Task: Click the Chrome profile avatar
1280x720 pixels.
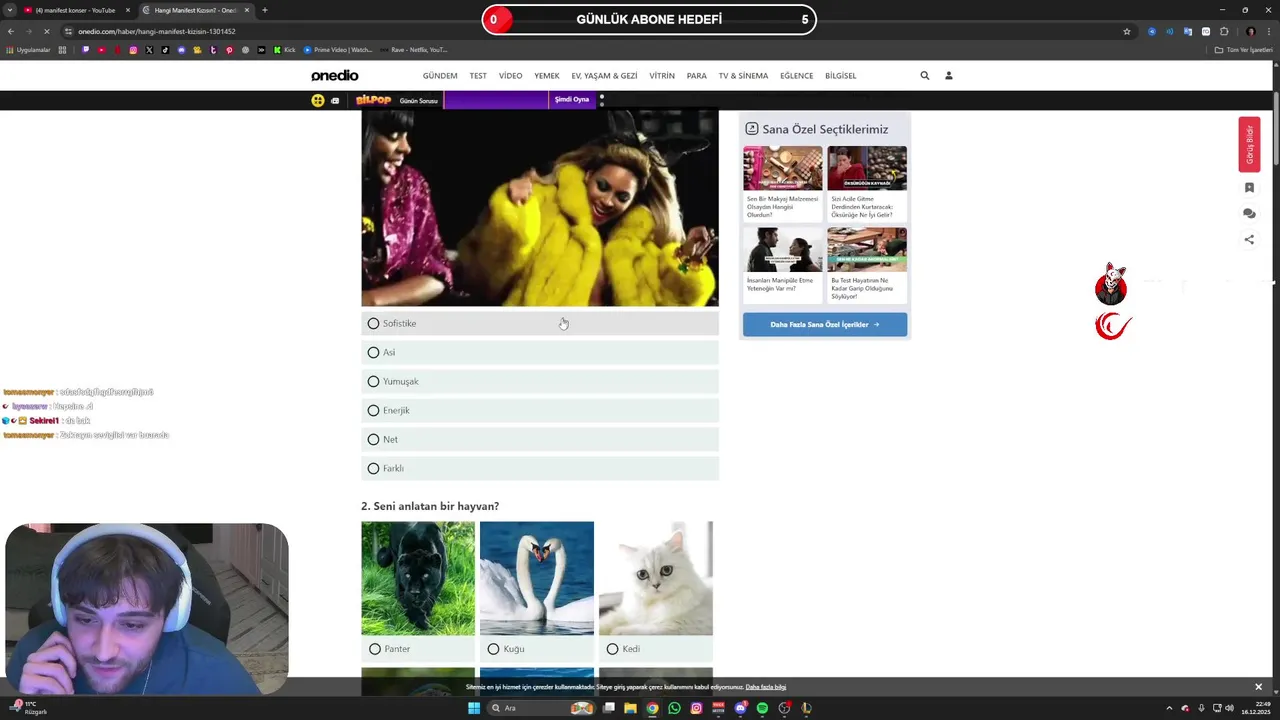Action: (1250, 31)
